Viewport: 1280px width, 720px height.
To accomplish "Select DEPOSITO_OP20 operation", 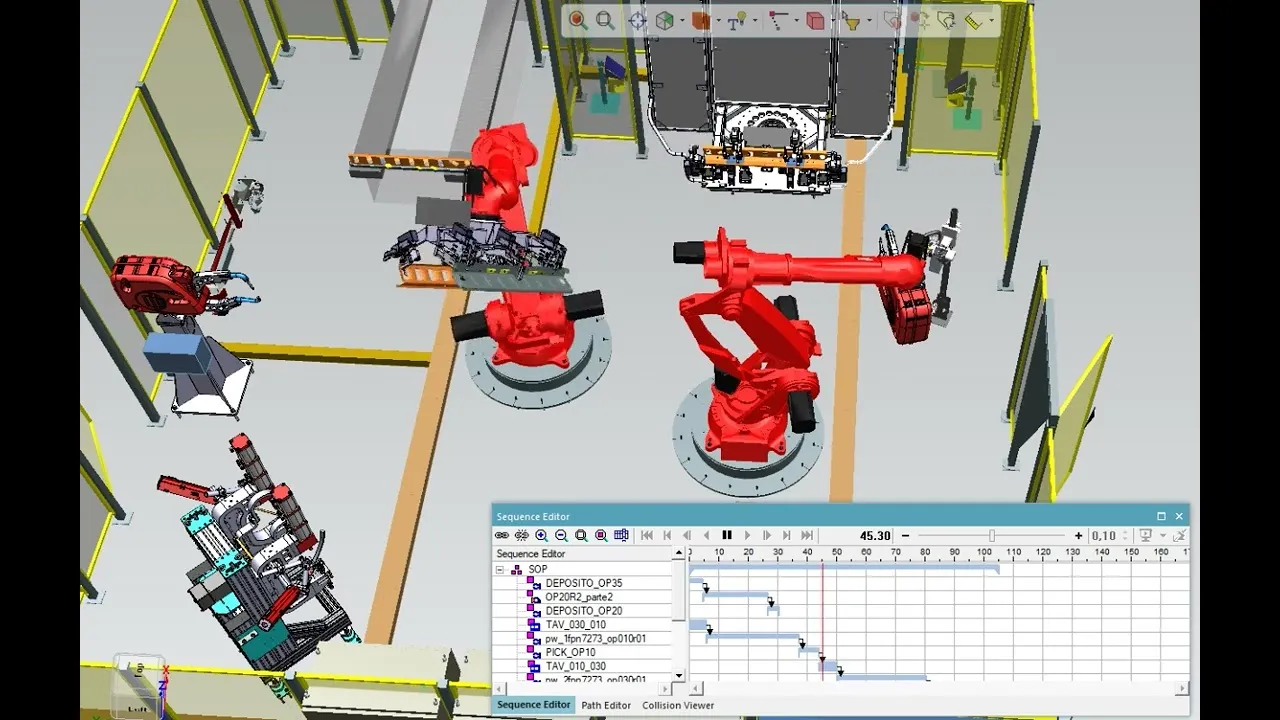I will click(584, 611).
